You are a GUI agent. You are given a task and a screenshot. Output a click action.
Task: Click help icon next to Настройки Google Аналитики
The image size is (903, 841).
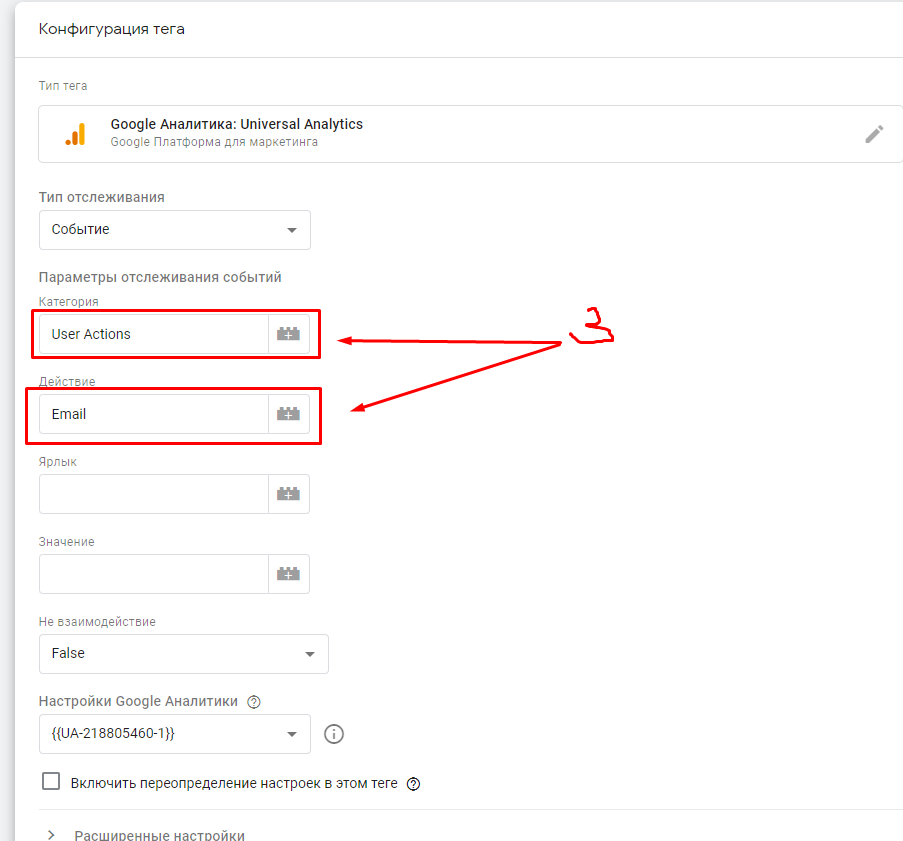[x=254, y=702]
